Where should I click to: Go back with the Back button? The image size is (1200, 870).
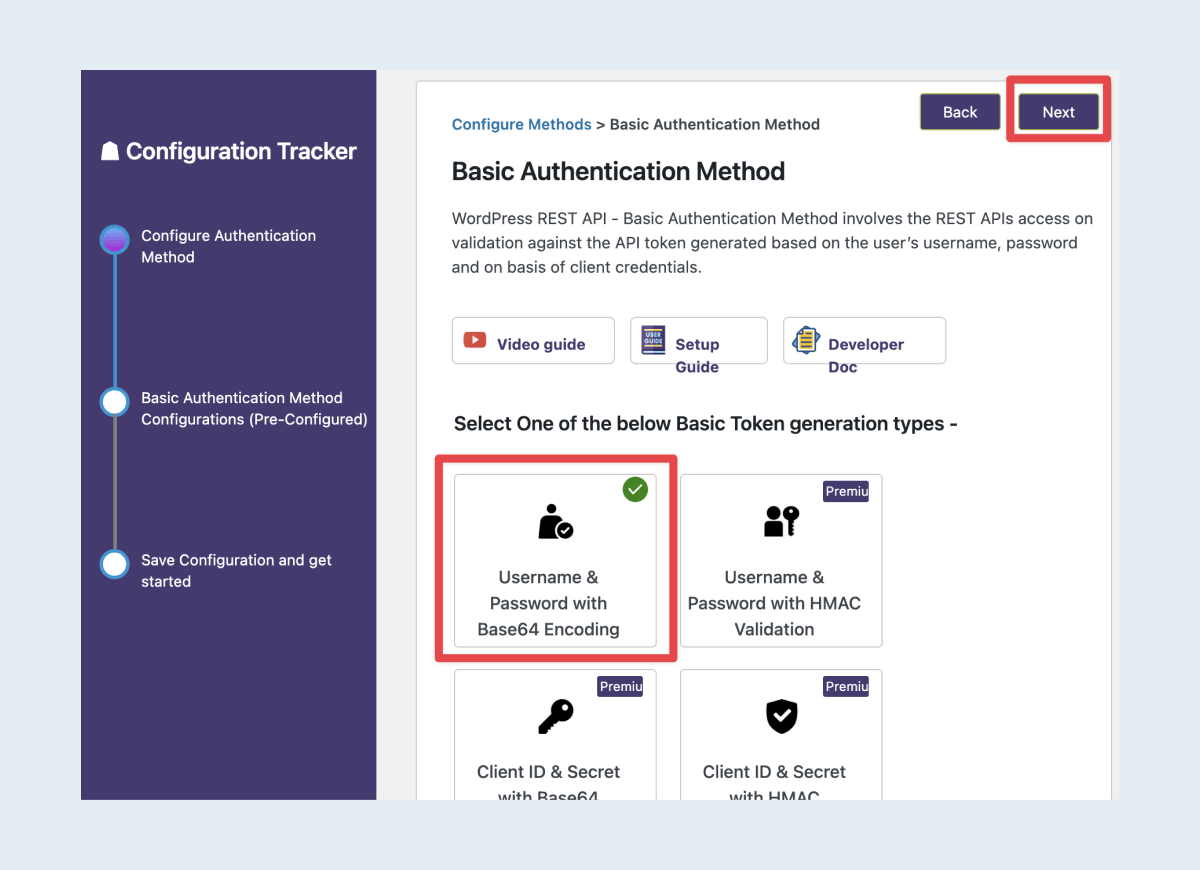(960, 112)
